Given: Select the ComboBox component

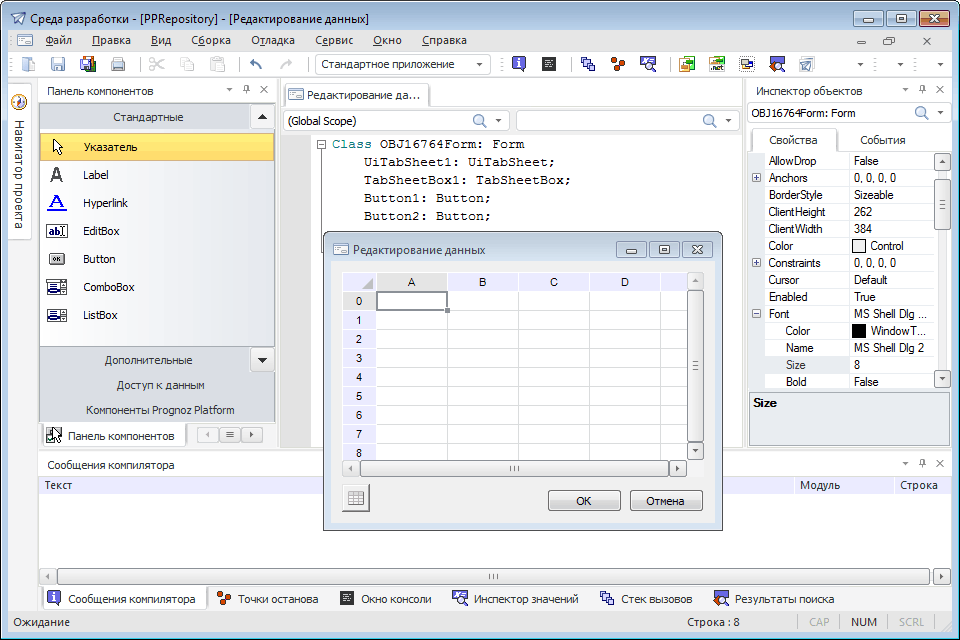Looking at the screenshot, I should point(108,287).
